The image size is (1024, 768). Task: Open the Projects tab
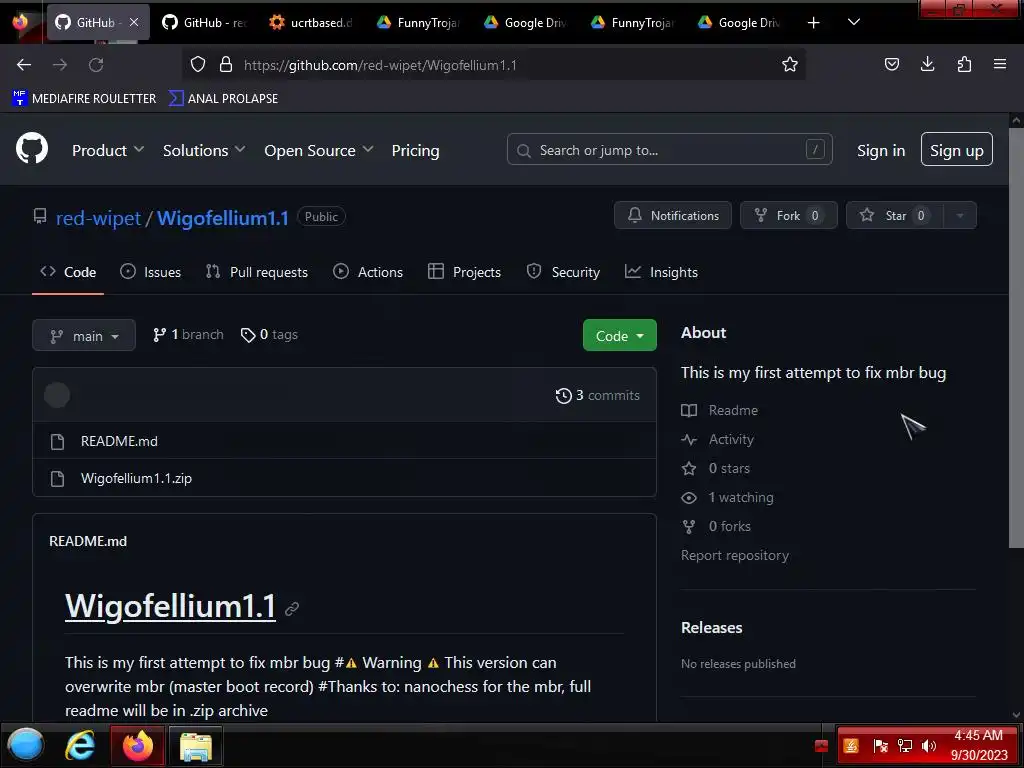click(464, 272)
